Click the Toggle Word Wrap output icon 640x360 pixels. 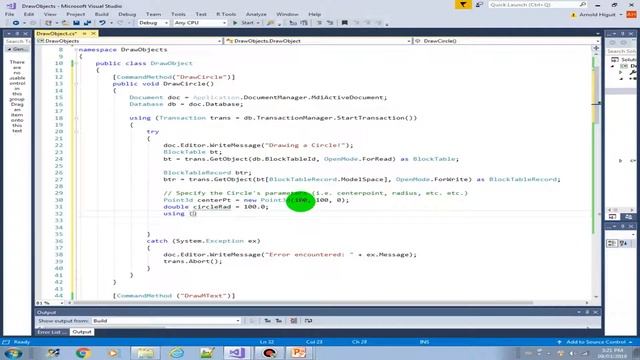click(308, 321)
